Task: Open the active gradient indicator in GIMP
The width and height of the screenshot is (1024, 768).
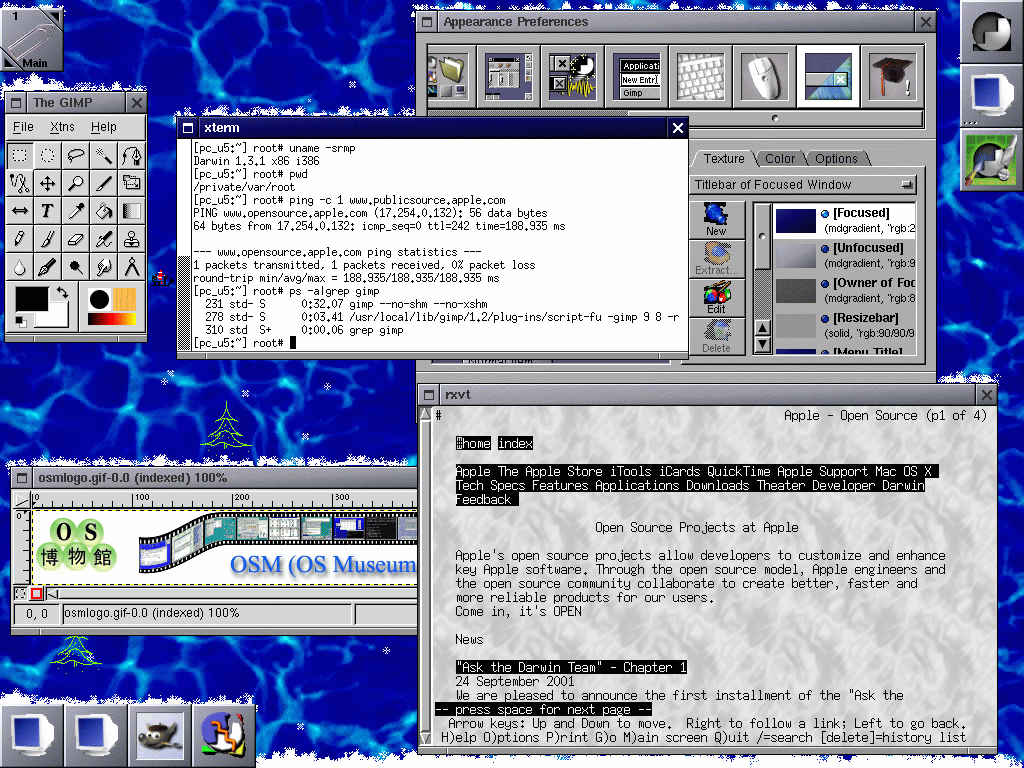Action: (112, 319)
